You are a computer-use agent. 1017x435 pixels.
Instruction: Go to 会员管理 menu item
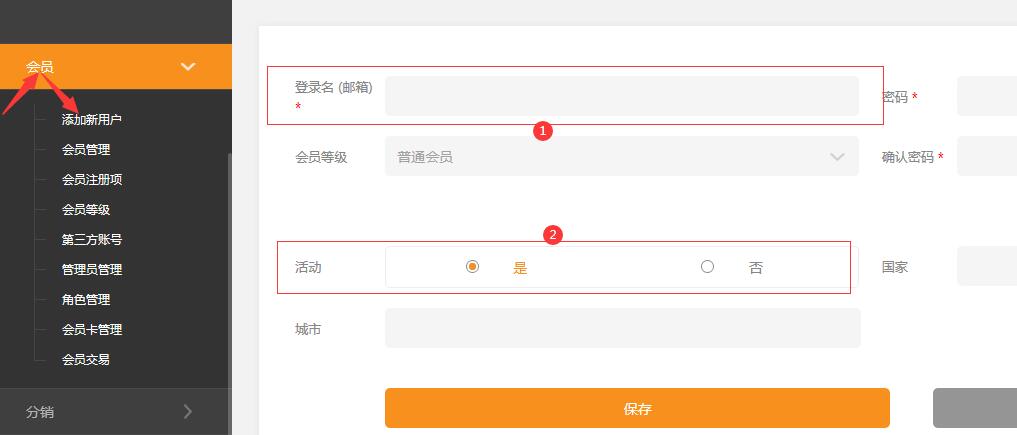coord(86,149)
